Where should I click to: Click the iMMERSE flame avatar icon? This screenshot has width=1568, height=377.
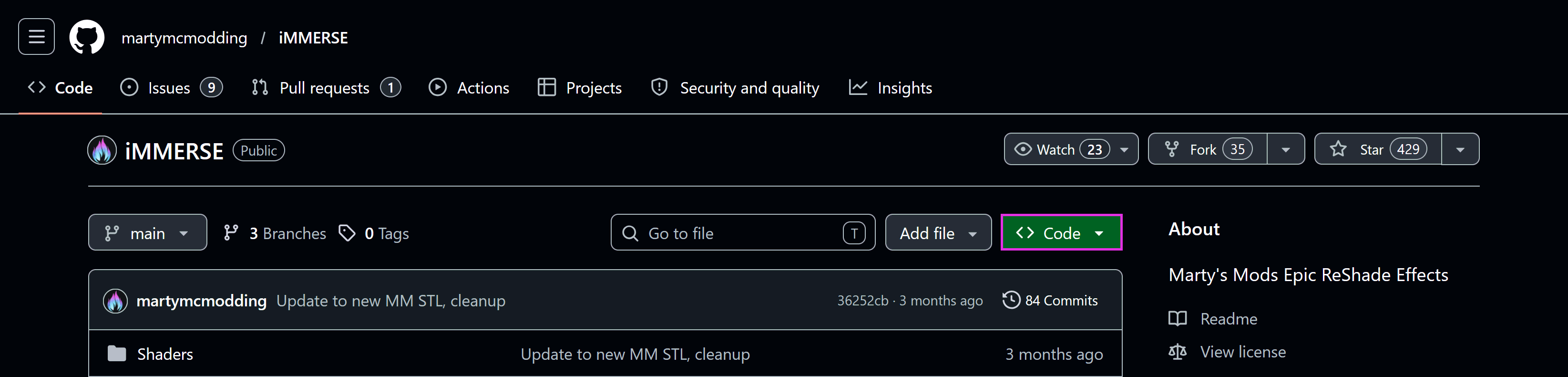coord(102,150)
